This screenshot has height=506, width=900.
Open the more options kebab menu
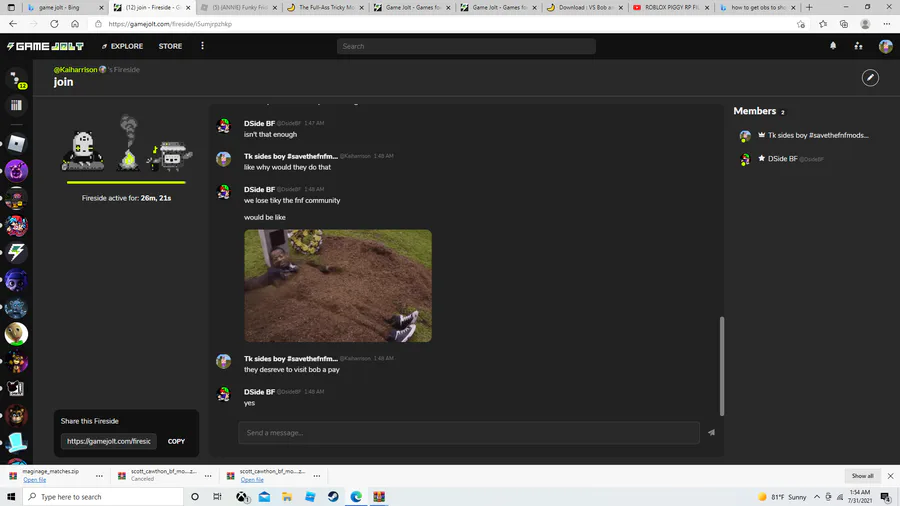coord(202,46)
